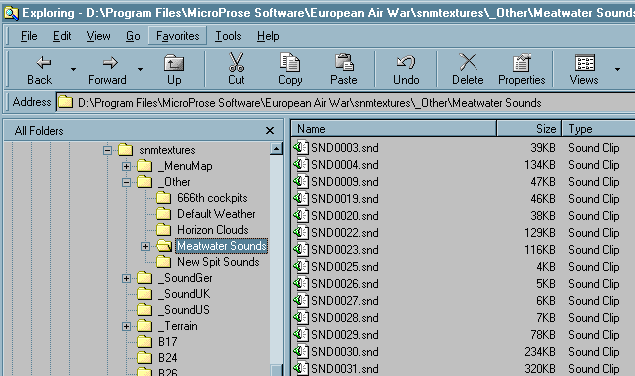The width and height of the screenshot is (635, 376).
Task: Delete the selected item with X icon
Action: pyautogui.click(x=468, y=69)
